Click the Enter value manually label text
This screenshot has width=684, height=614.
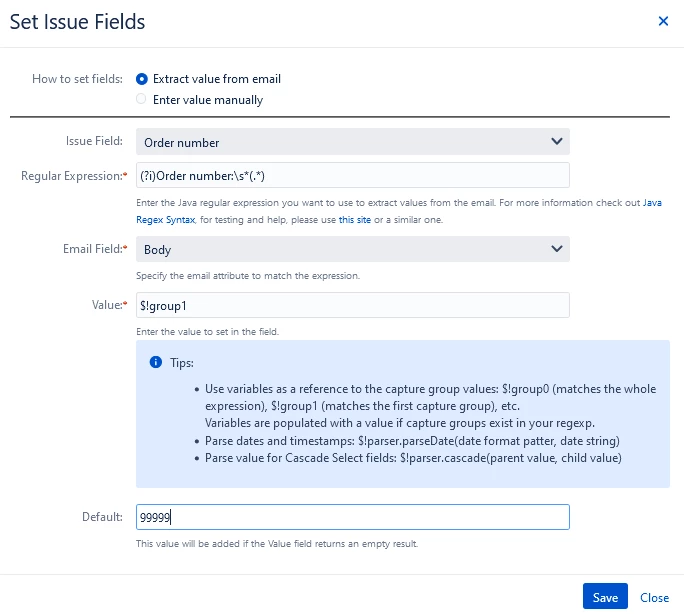[x=208, y=100]
